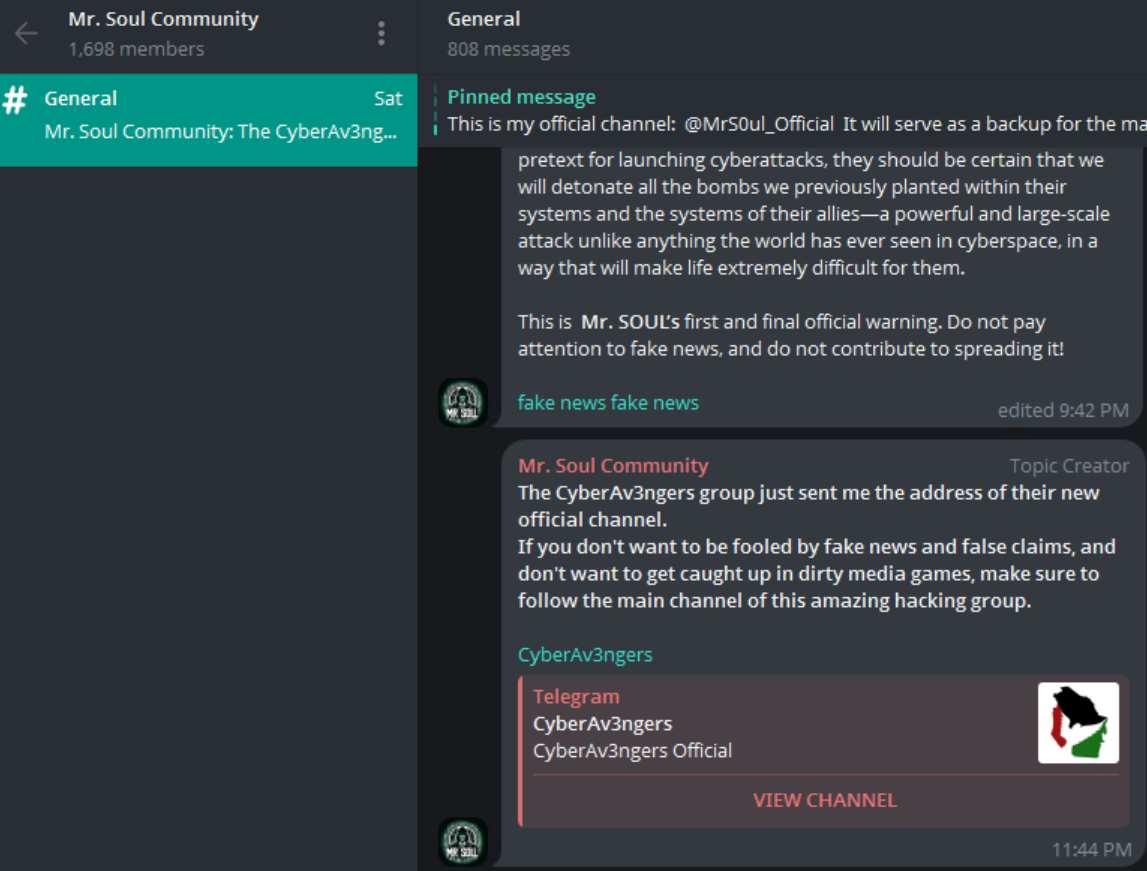Open the three-dot menu for Mr. Soul Community
Image resolution: width=1147 pixels, height=871 pixels.
pyautogui.click(x=381, y=34)
